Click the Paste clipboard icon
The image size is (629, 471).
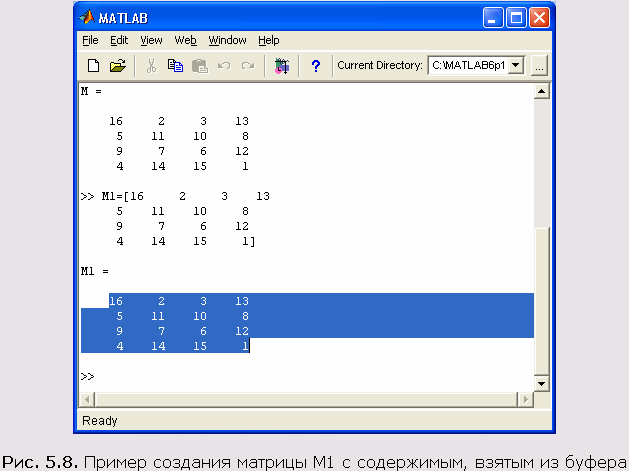[x=200, y=66]
